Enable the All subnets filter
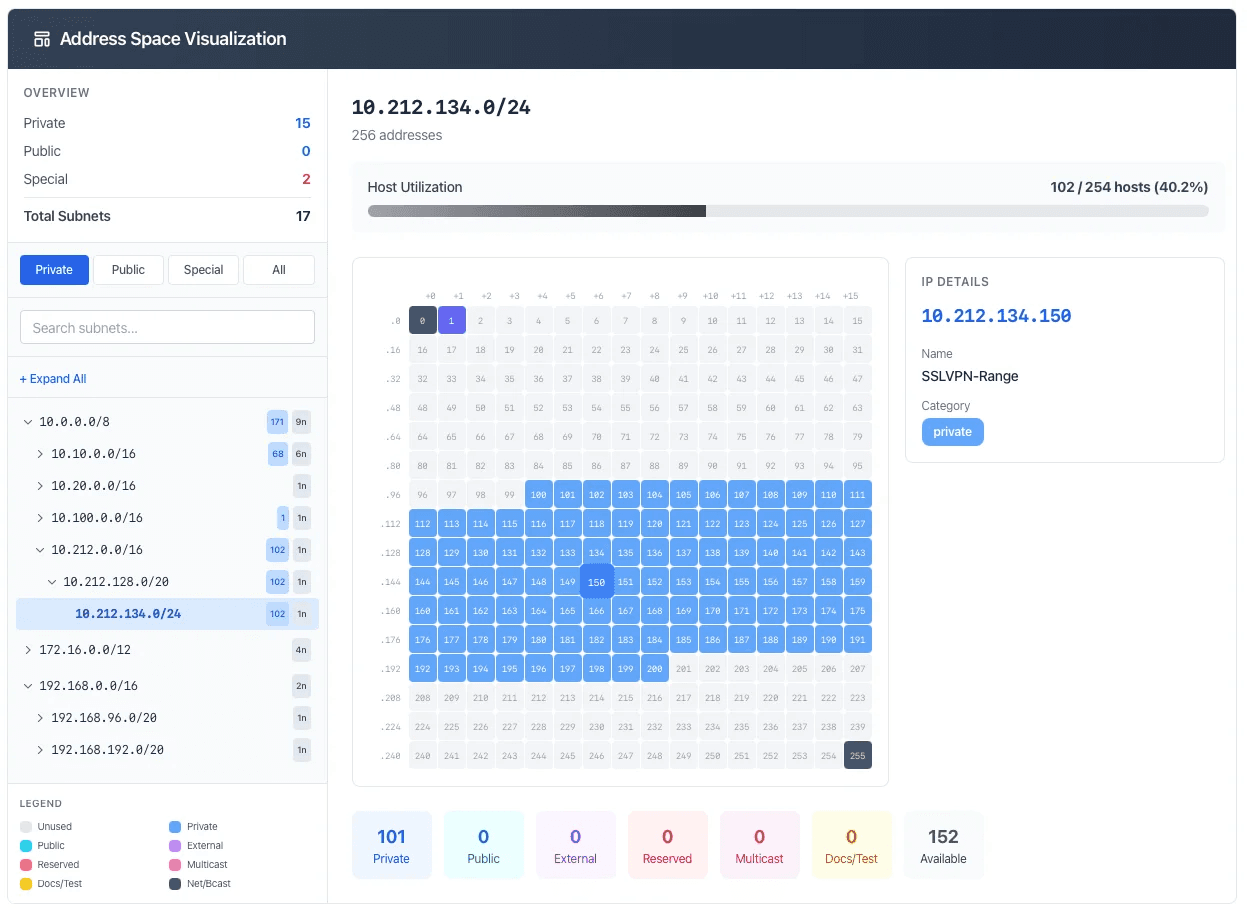This screenshot has height=913, width=1247. [x=278, y=269]
